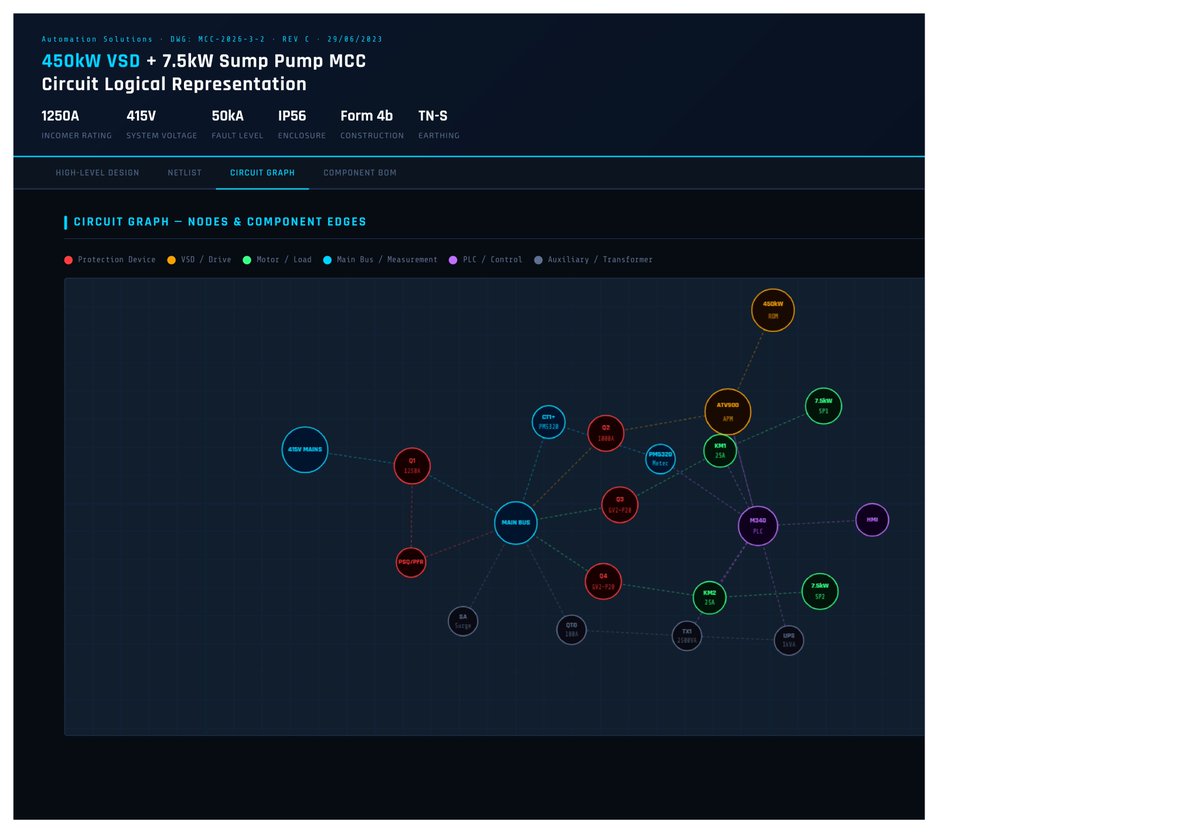Open the Component BOM tab
The width and height of the screenshot is (1200, 833).
coord(360,173)
